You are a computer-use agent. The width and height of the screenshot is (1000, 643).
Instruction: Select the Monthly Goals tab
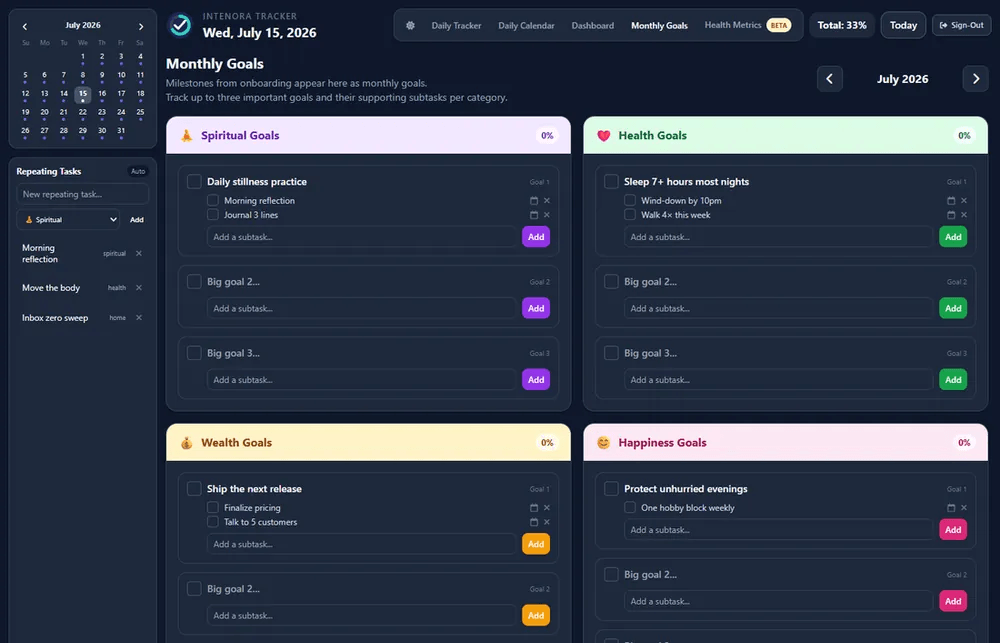659,26
